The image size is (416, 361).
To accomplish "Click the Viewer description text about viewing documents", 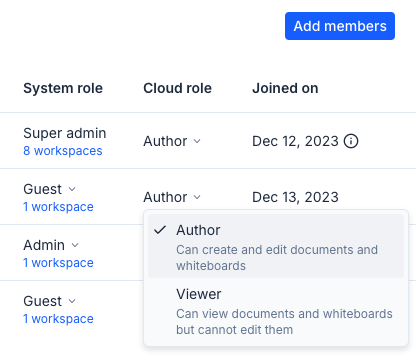I will click(284, 322).
